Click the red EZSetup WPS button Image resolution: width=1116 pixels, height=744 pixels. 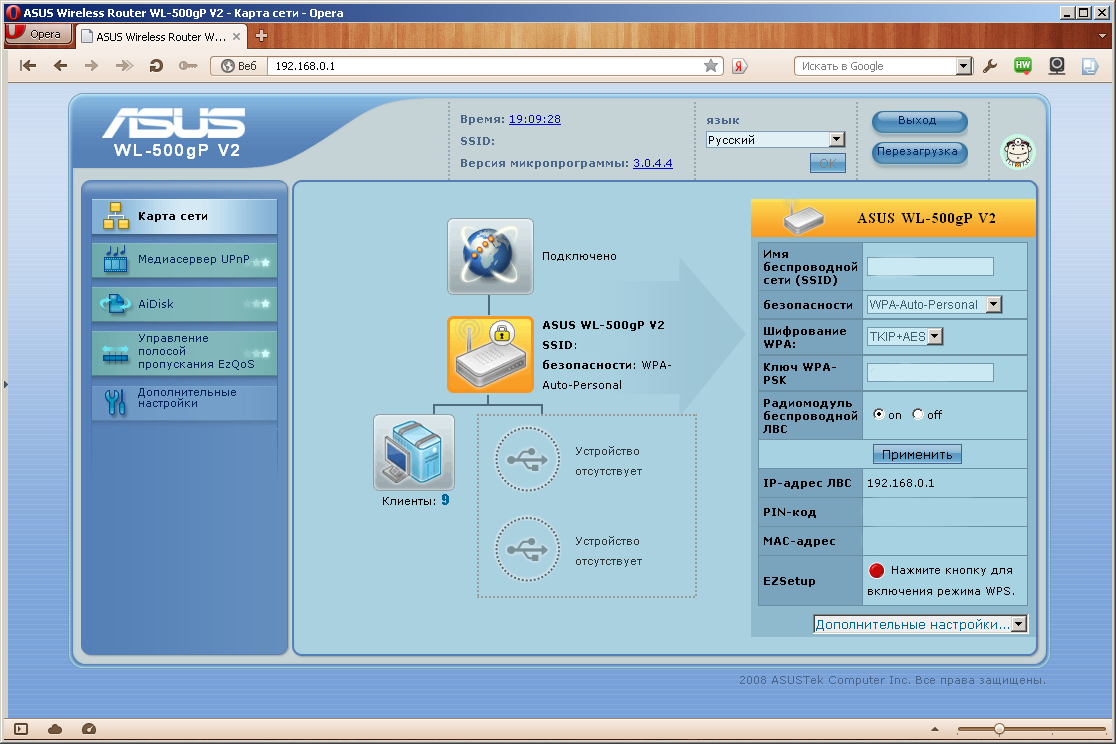click(x=877, y=570)
